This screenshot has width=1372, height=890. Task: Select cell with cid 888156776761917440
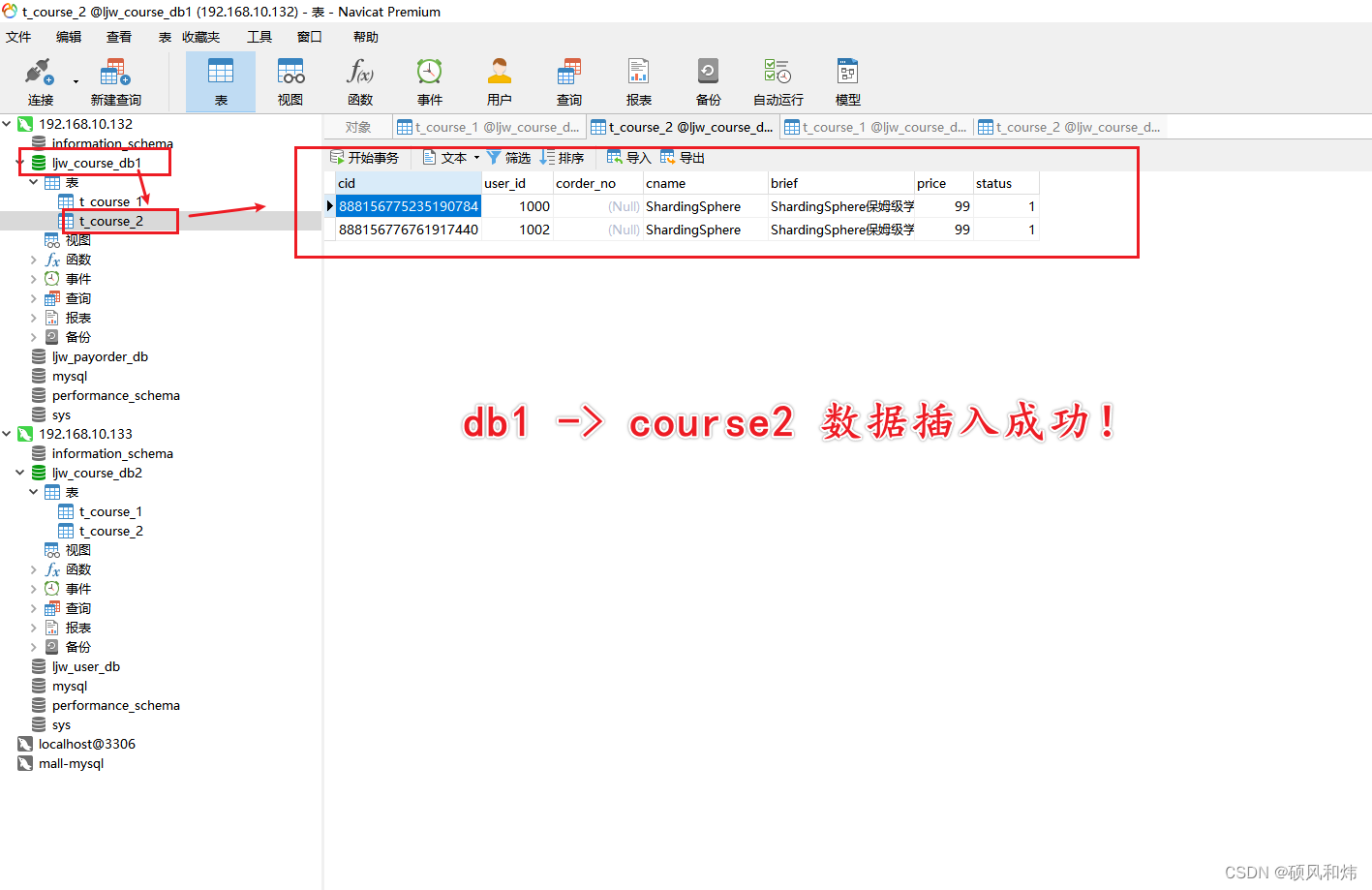pos(409,230)
